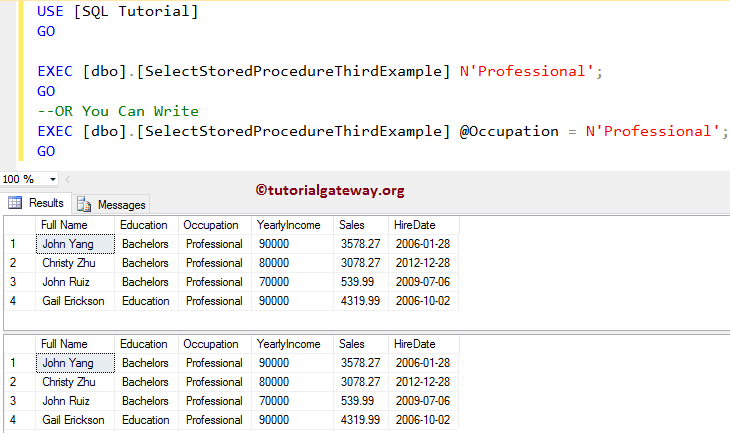
Task: Click the 2012-12-28 hire date in upper grid
Action: [424, 263]
